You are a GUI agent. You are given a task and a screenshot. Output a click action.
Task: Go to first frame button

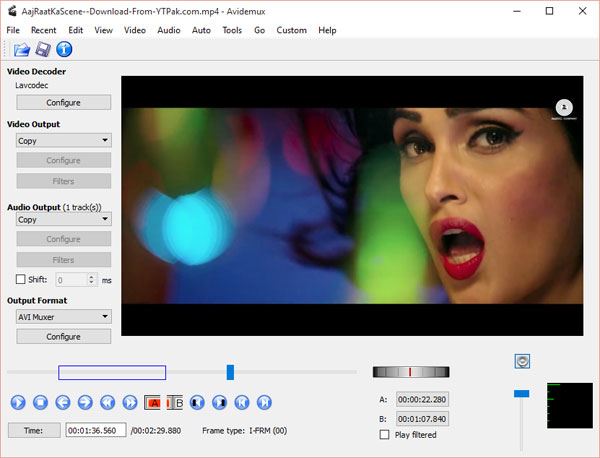(242, 403)
